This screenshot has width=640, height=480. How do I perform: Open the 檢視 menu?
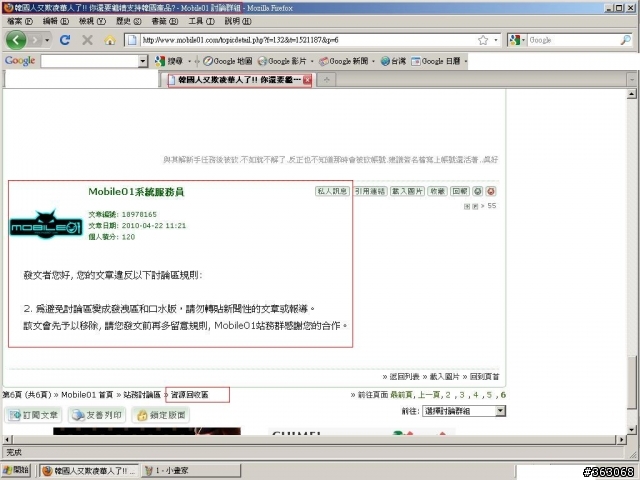click(92, 21)
